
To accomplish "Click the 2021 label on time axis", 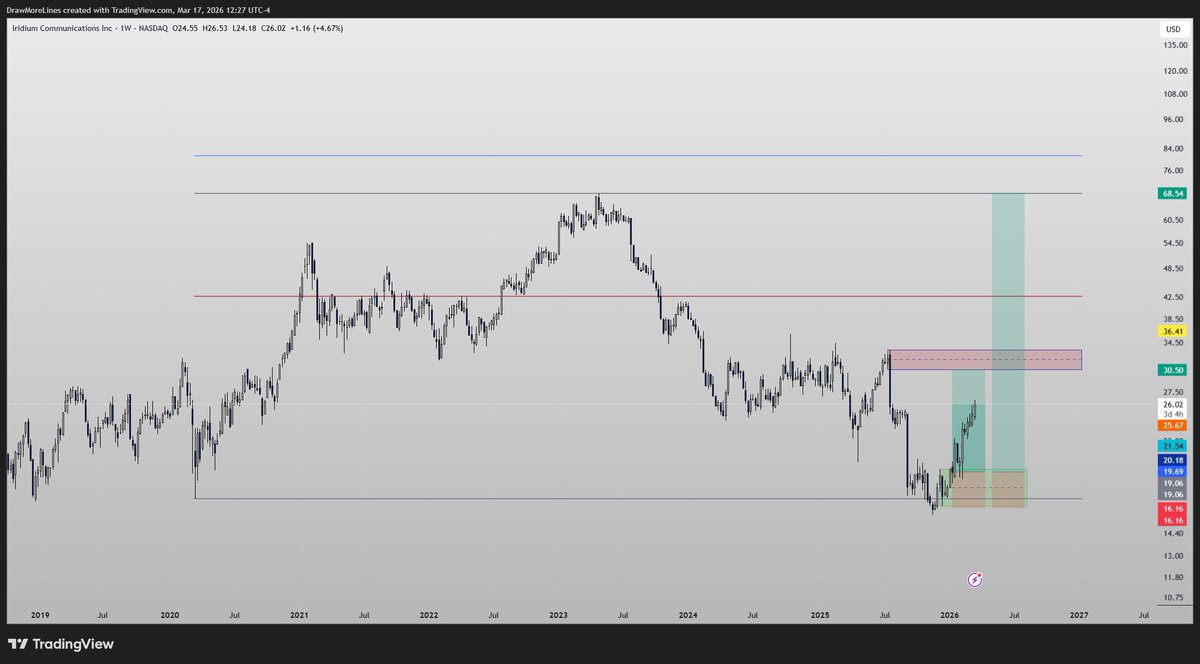I will tap(299, 616).
